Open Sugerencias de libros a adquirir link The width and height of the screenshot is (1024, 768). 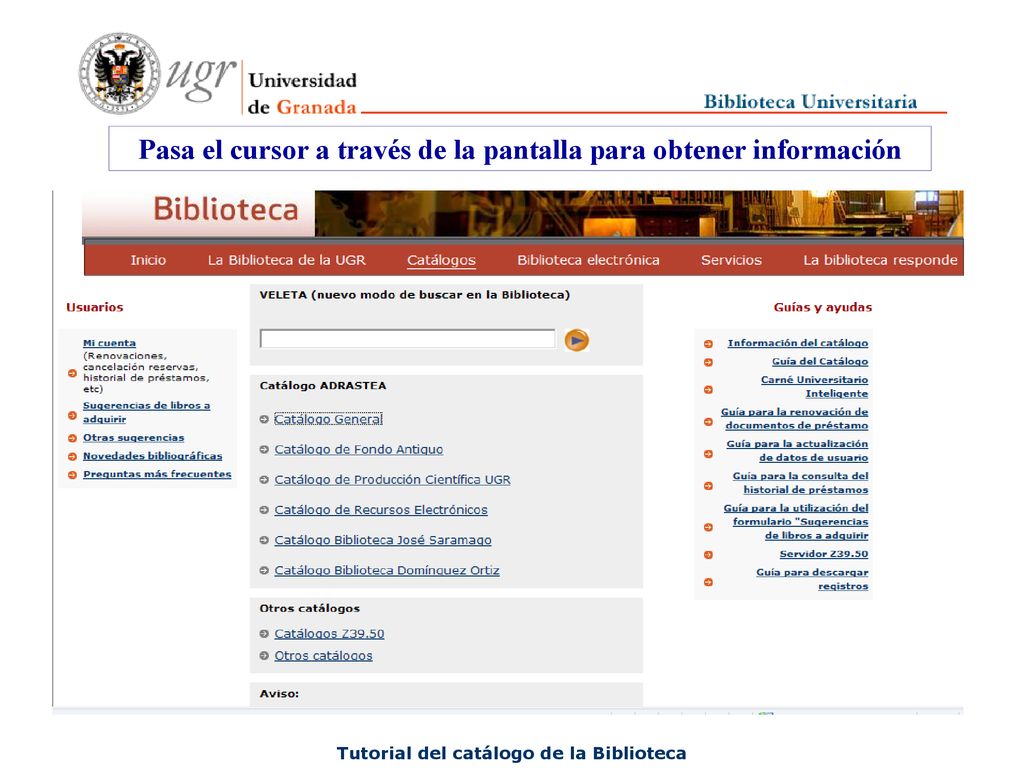[x=146, y=412]
